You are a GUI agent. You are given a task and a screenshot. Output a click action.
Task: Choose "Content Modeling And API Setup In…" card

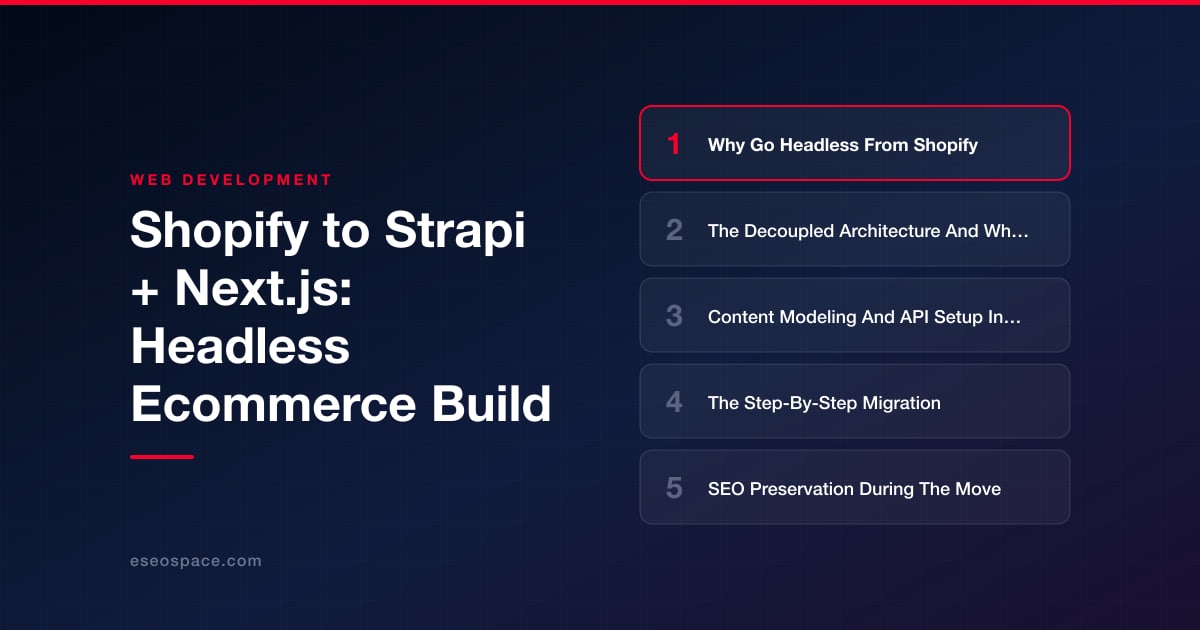click(x=855, y=315)
